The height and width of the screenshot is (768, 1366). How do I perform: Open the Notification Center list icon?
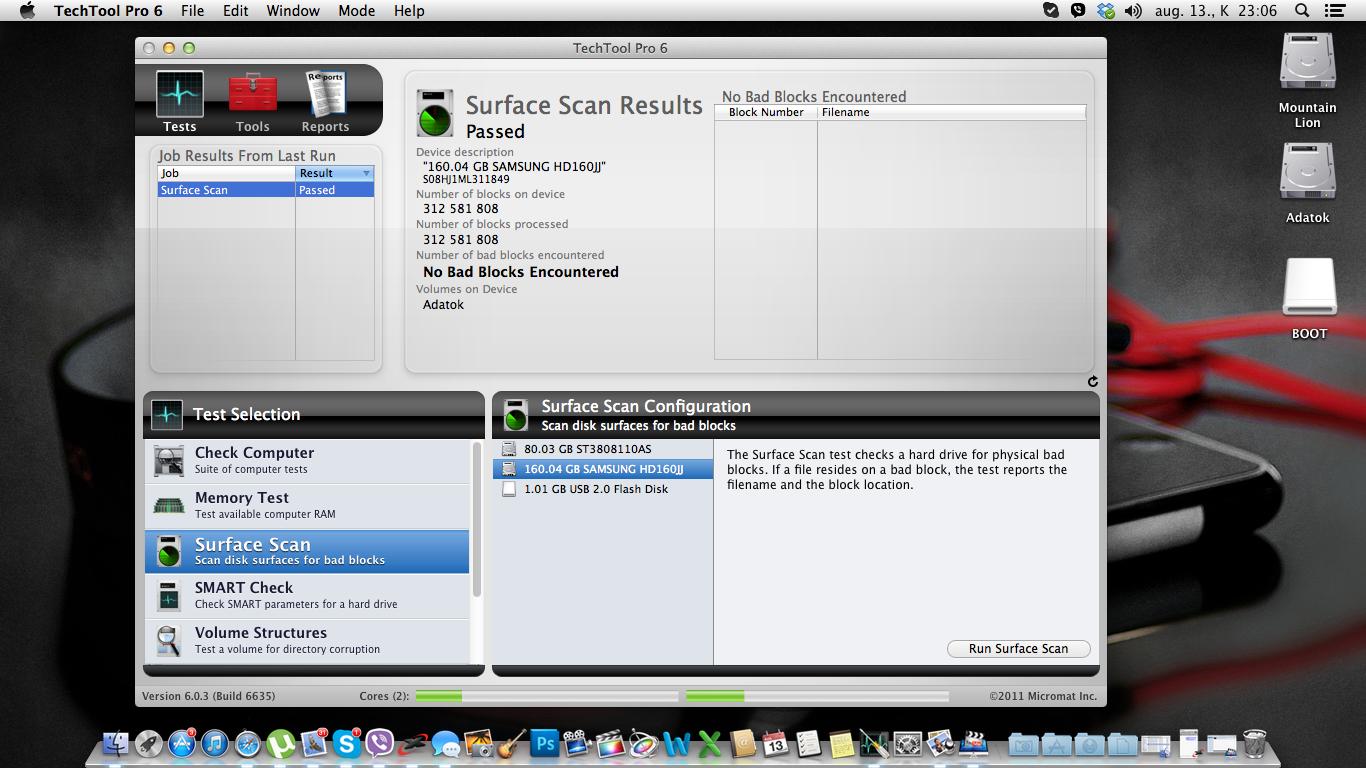[x=1333, y=11]
